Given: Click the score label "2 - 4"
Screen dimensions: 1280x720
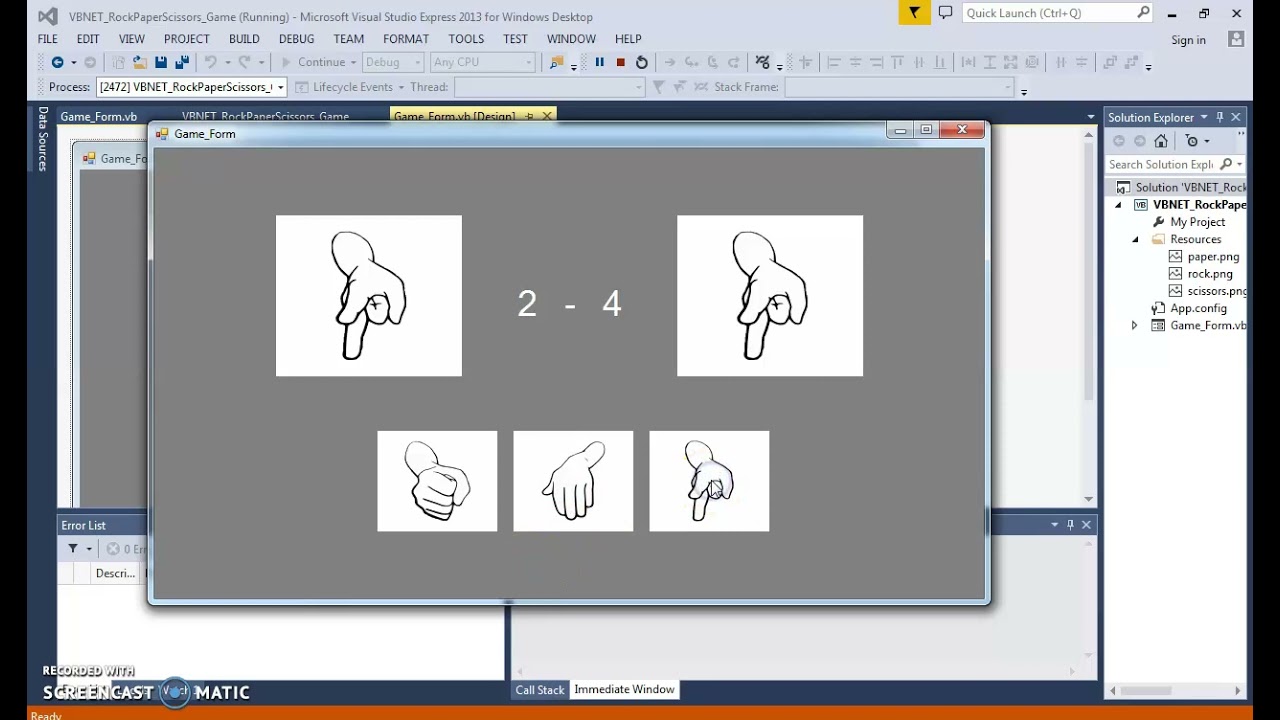Looking at the screenshot, I should click(x=569, y=304).
